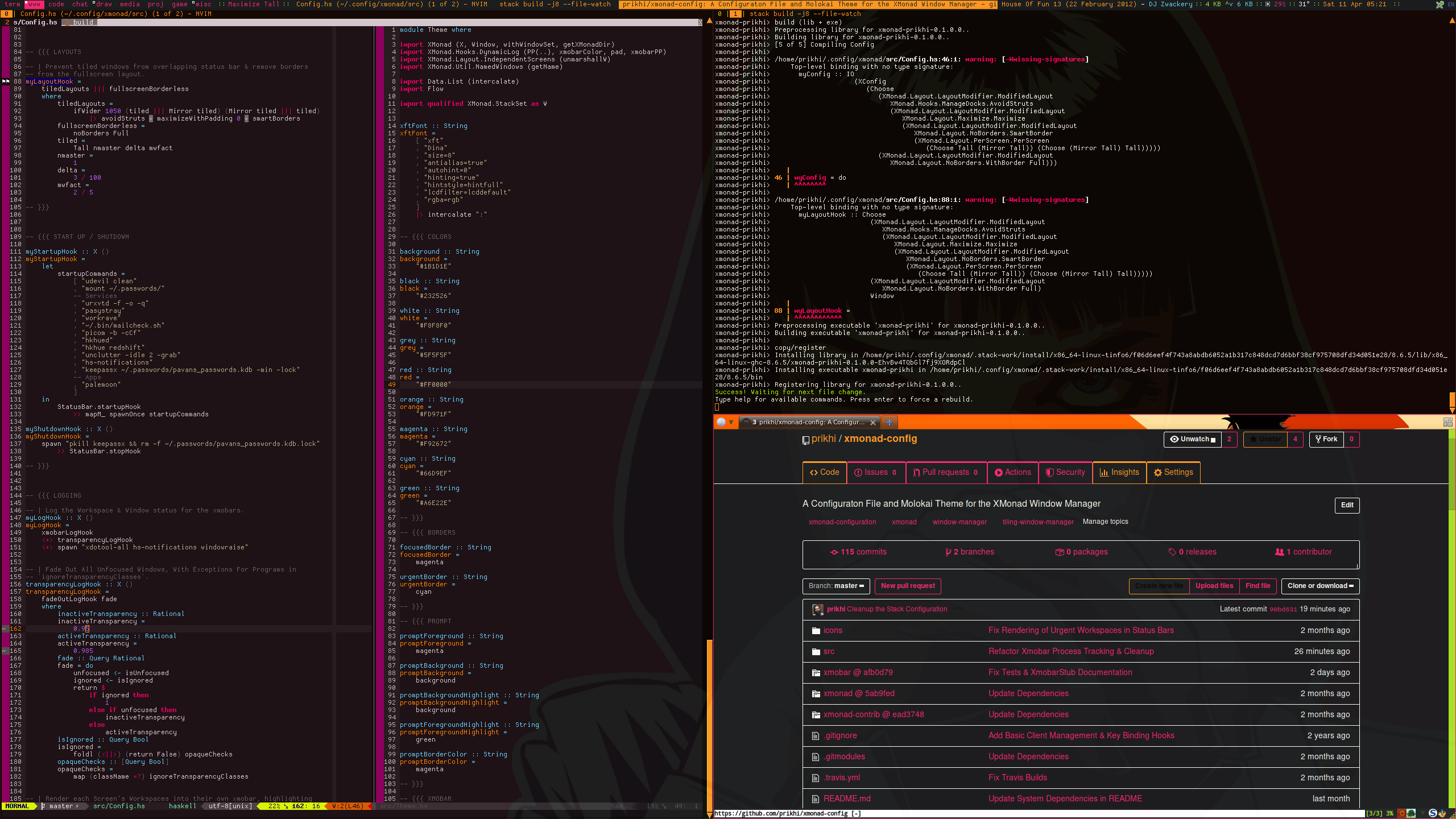Open the xmonad-configuration topic link
Viewport: 1456px width, 819px height.
(x=842, y=522)
